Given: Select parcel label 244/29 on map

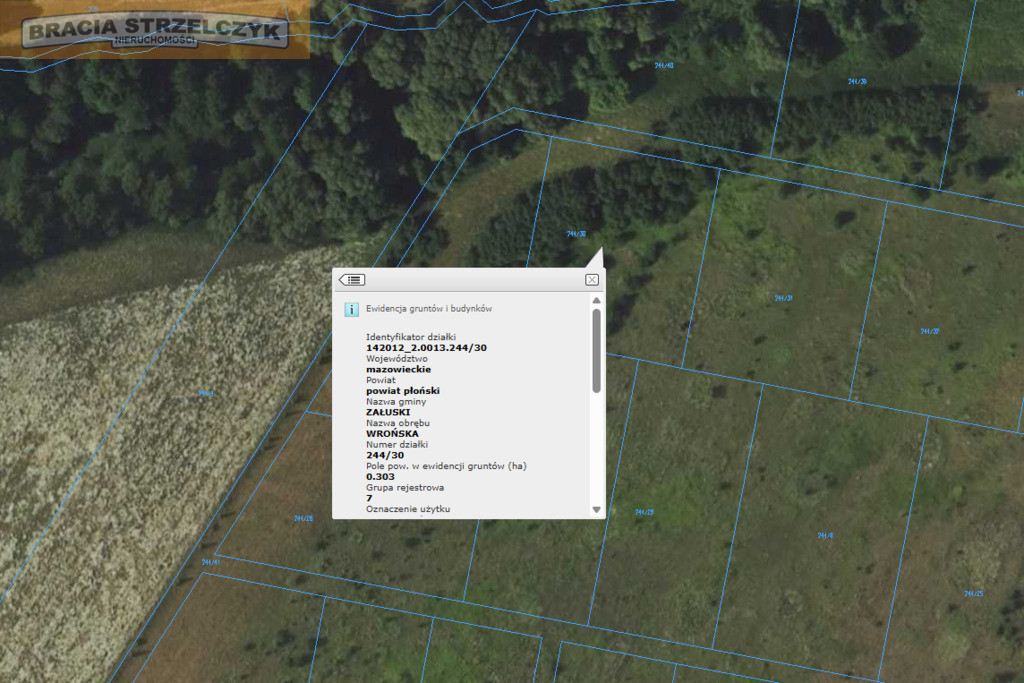Looking at the screenshot, I should point(645,513).
